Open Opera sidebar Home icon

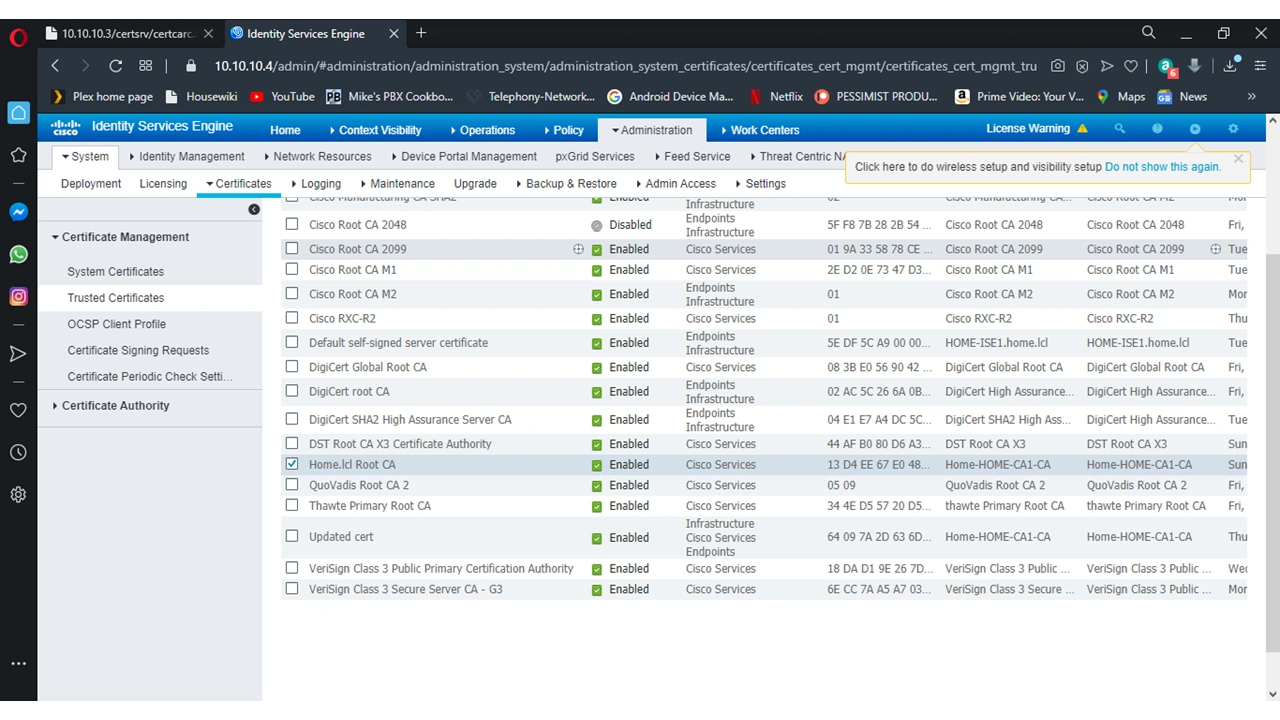coord(18,113)
